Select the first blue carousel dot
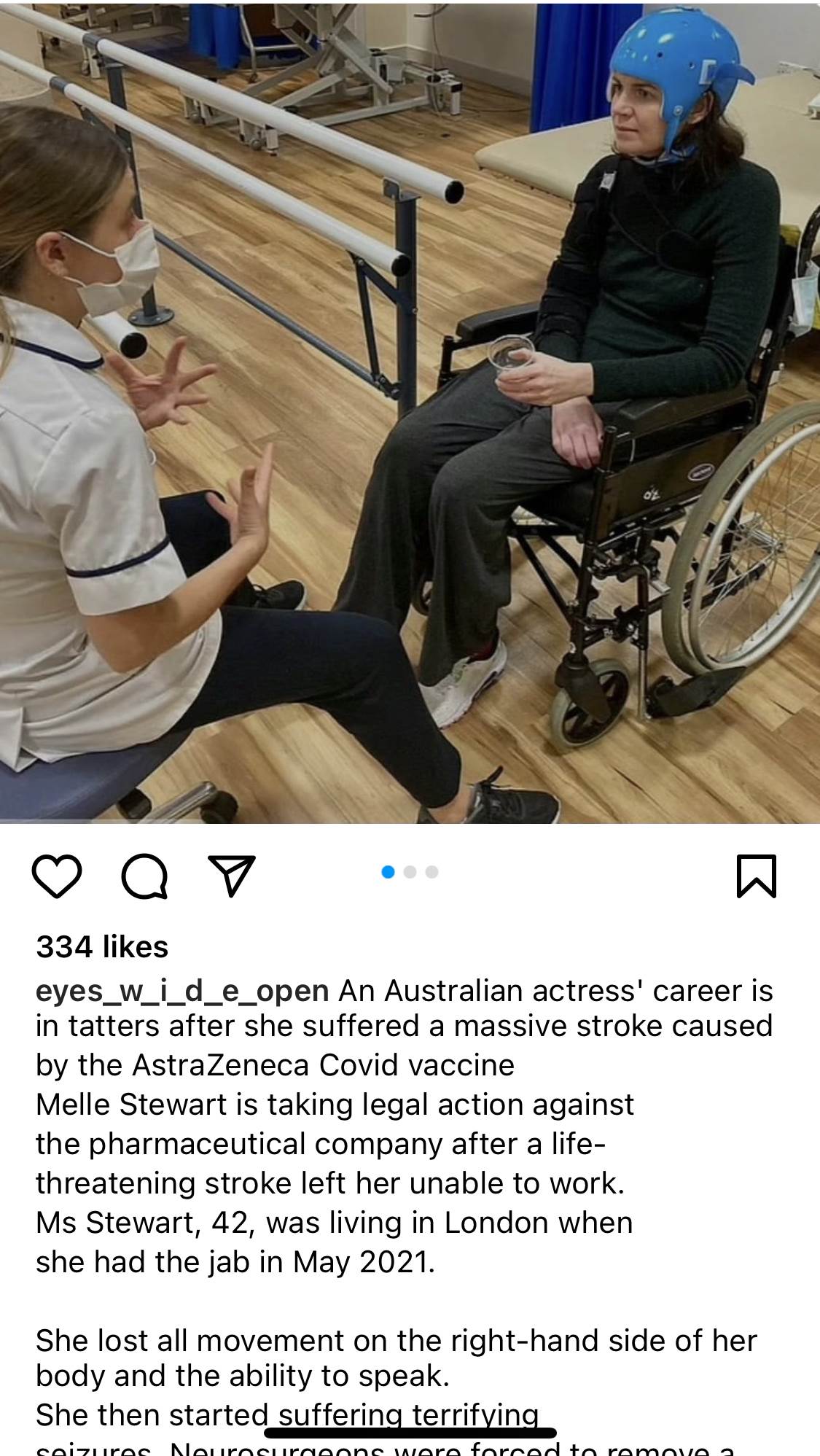820x1456 pixels. [x=388, y=871]
